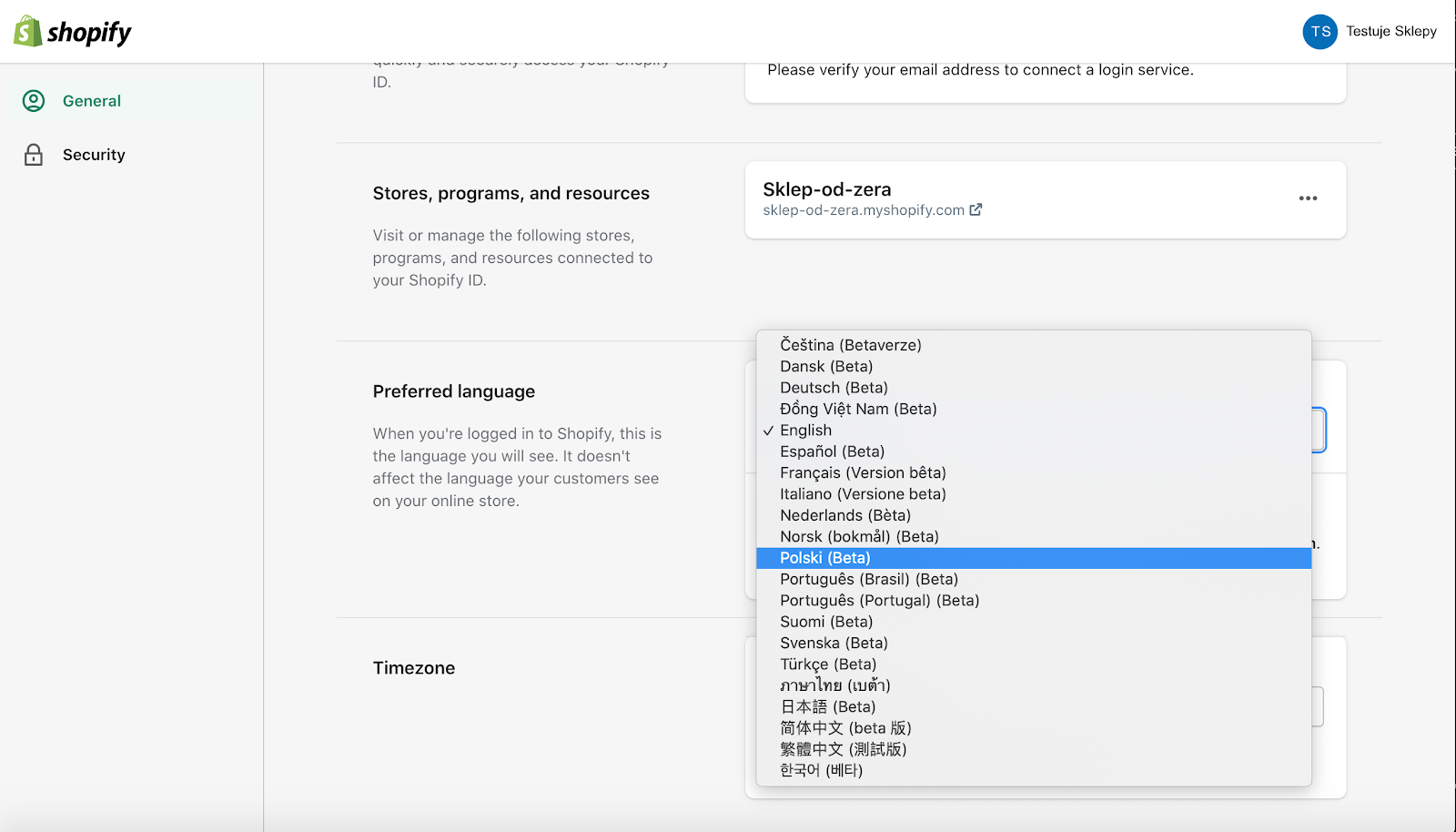This screenshot has width=1456, height=832.
Task: Select Čeština (Betaverze) language
Action: click(x=1034, y=345)
